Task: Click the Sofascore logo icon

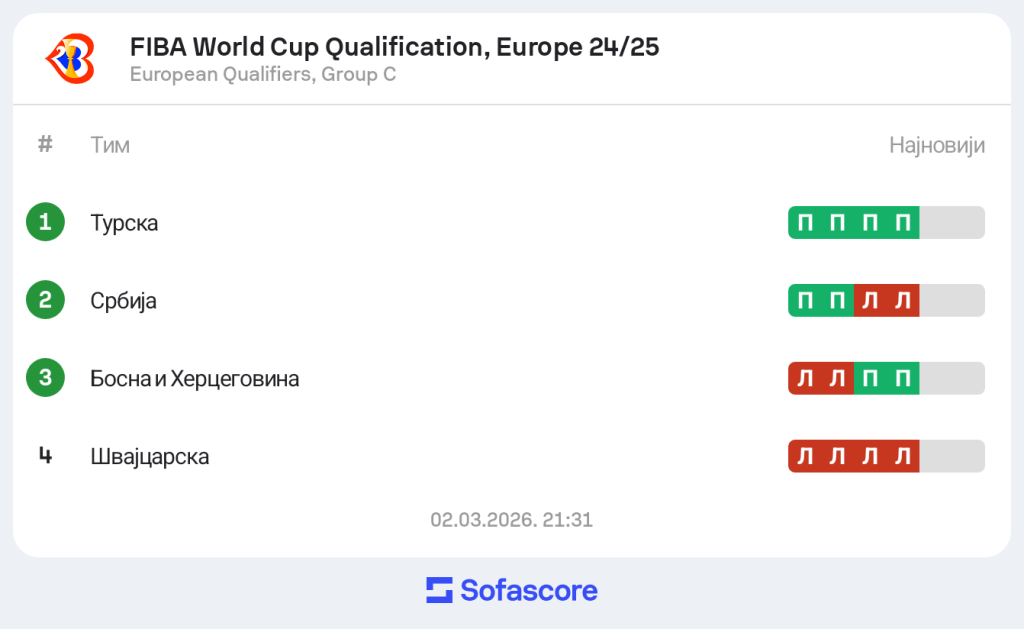Action: pos(440,590)
